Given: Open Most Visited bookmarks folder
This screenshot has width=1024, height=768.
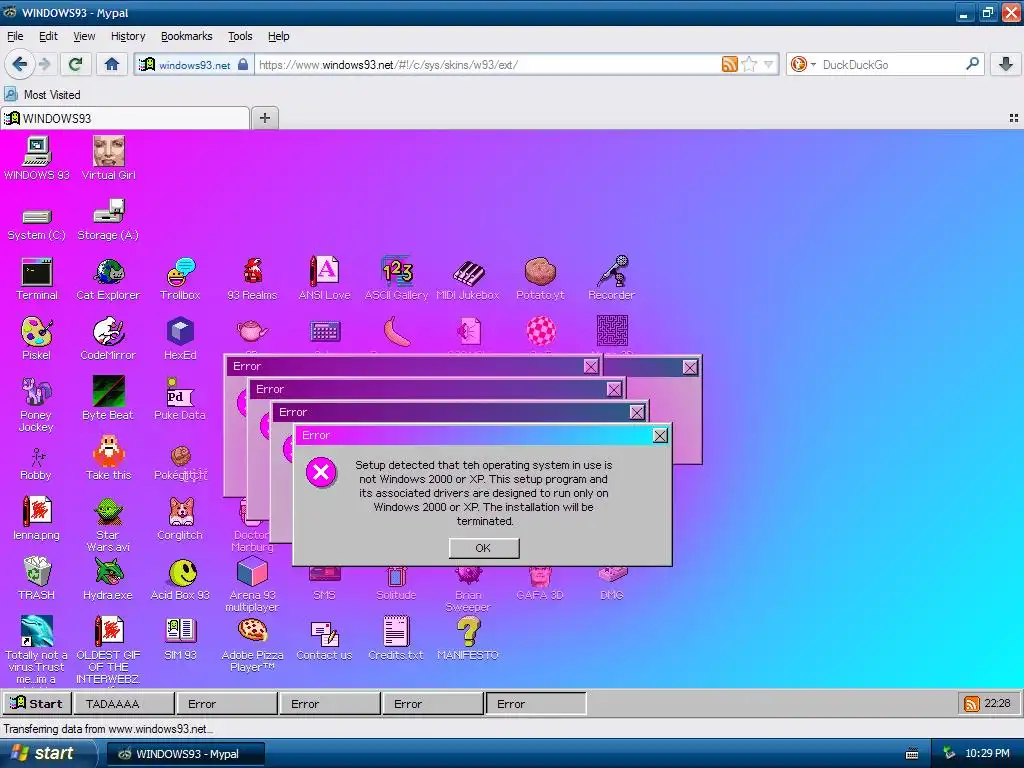Looking at the screenshot, I should [42, 95].
